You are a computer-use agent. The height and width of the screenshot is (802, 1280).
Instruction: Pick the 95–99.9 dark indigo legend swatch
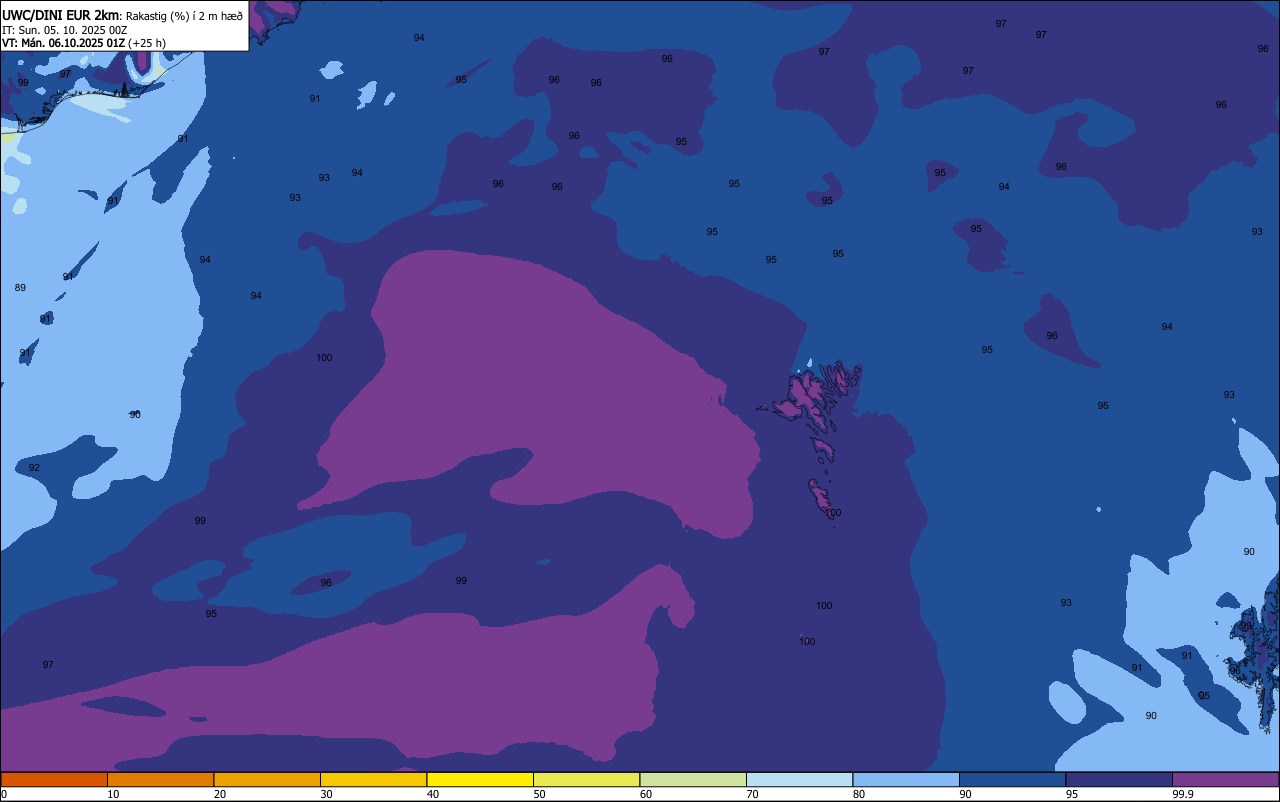(1119, 779)
